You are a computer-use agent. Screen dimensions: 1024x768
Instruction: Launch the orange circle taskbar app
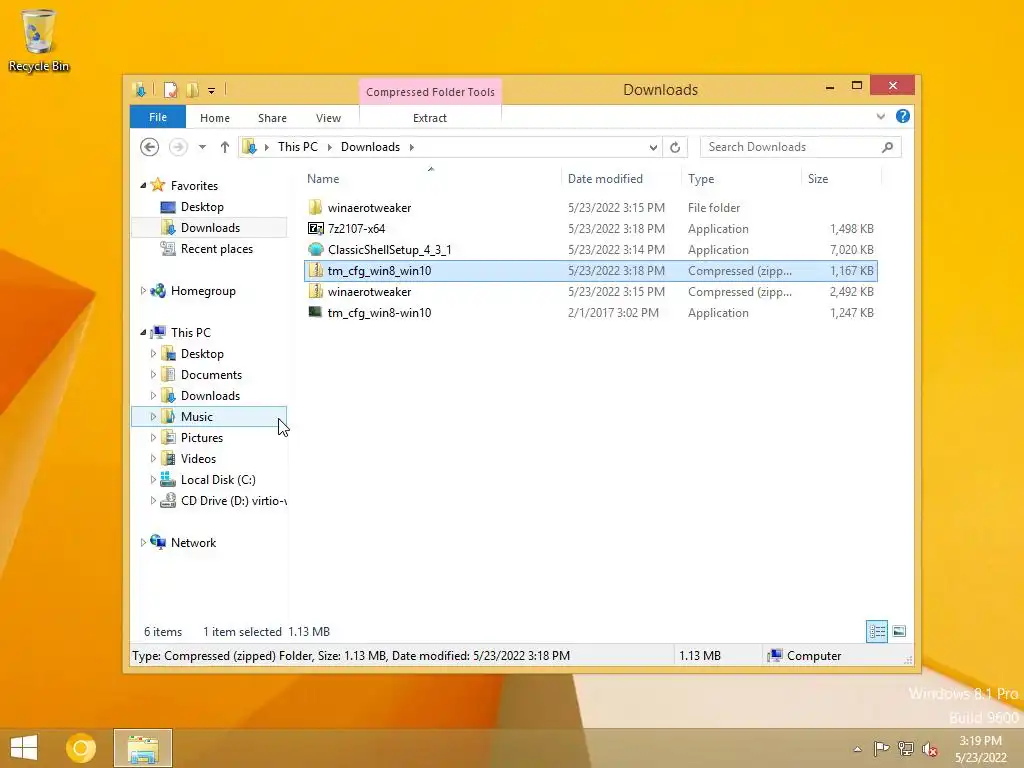(81, 748)
